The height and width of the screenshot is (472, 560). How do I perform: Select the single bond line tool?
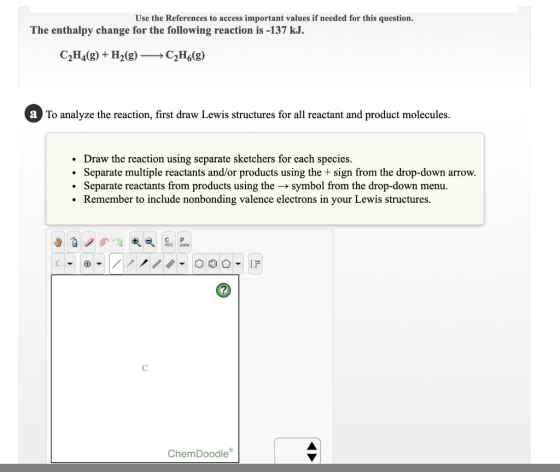coord(116,264)
